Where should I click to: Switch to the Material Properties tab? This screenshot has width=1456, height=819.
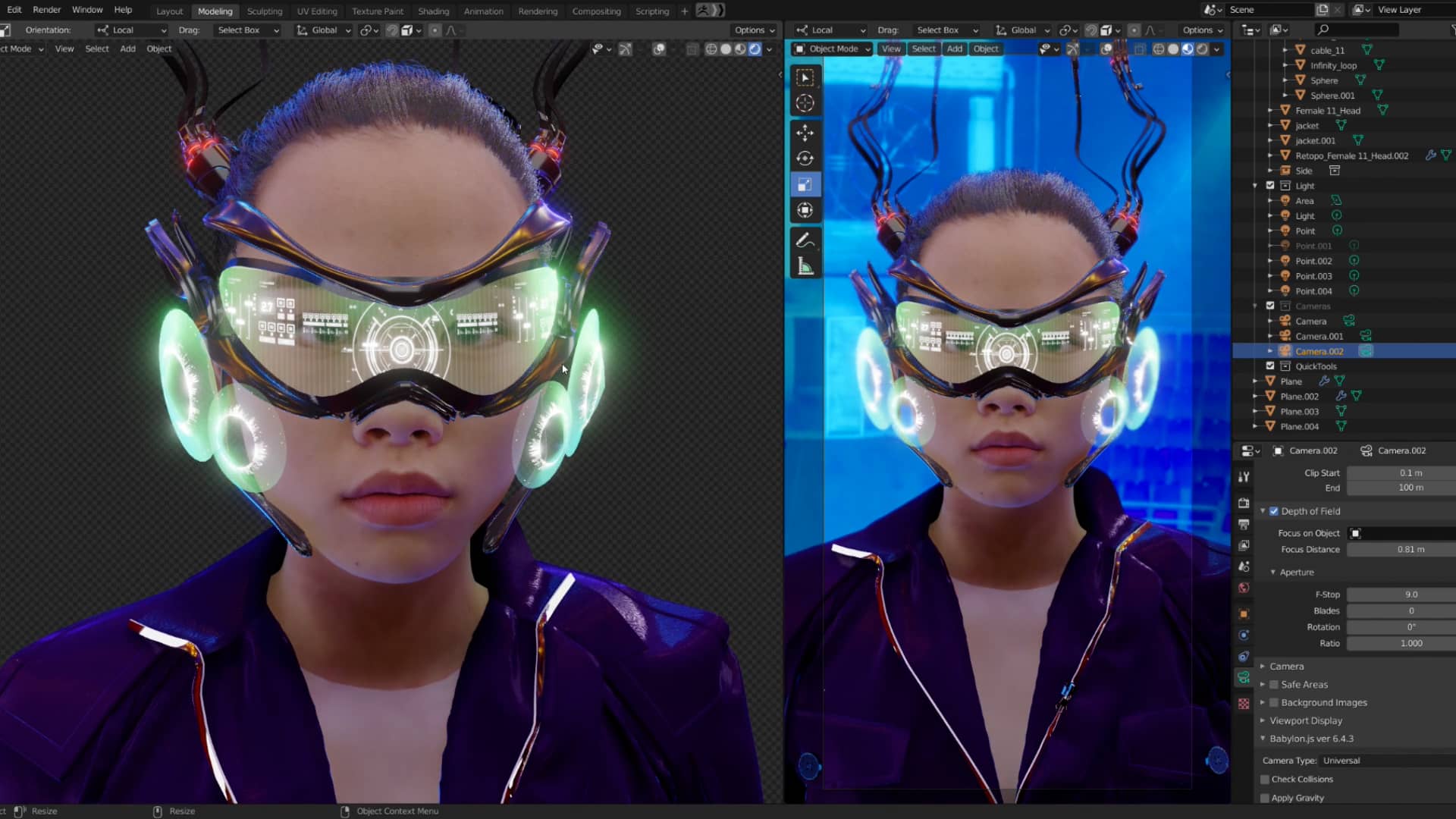pos(1244,703)
